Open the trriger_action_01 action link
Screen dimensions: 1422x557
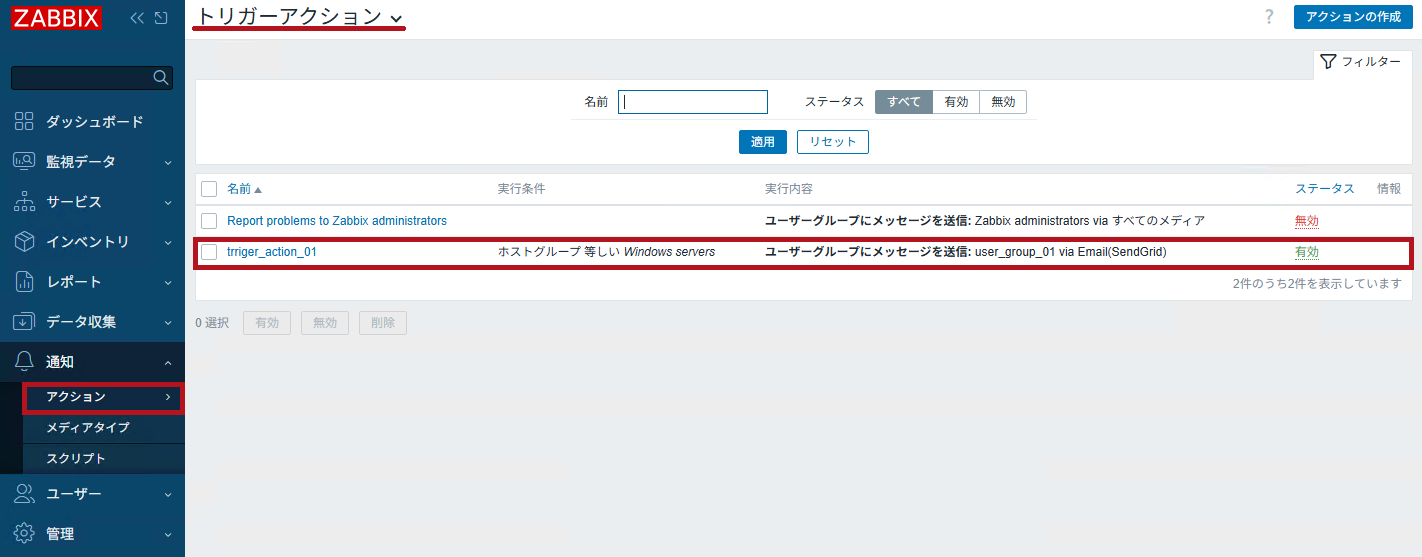point(272,252)
